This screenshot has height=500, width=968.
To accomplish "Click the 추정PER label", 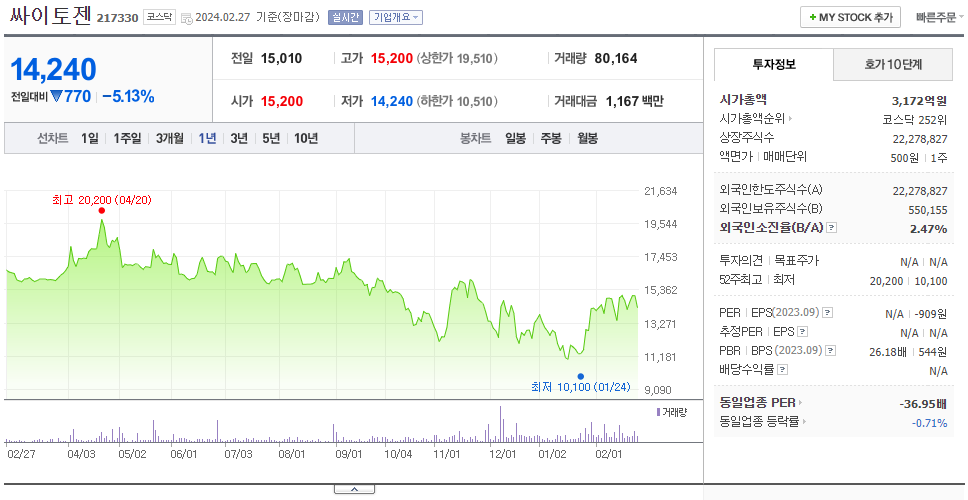I will pyautogui.click(x=741, y=332).
